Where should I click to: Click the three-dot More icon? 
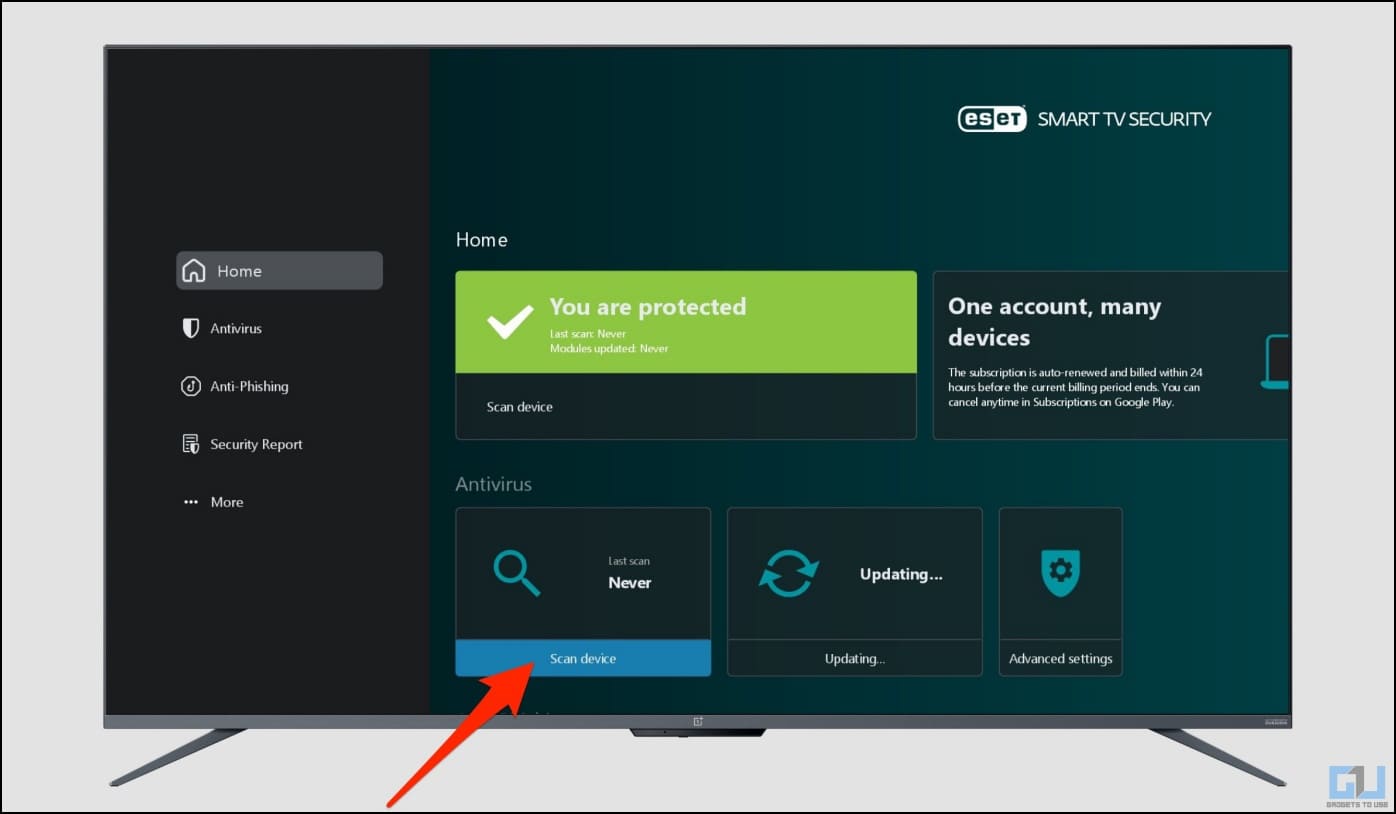(191, 502)
